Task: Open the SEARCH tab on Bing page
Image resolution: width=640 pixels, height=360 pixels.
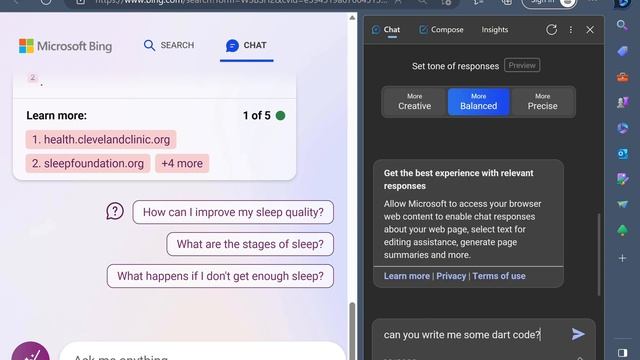Action: coord(169,45)
